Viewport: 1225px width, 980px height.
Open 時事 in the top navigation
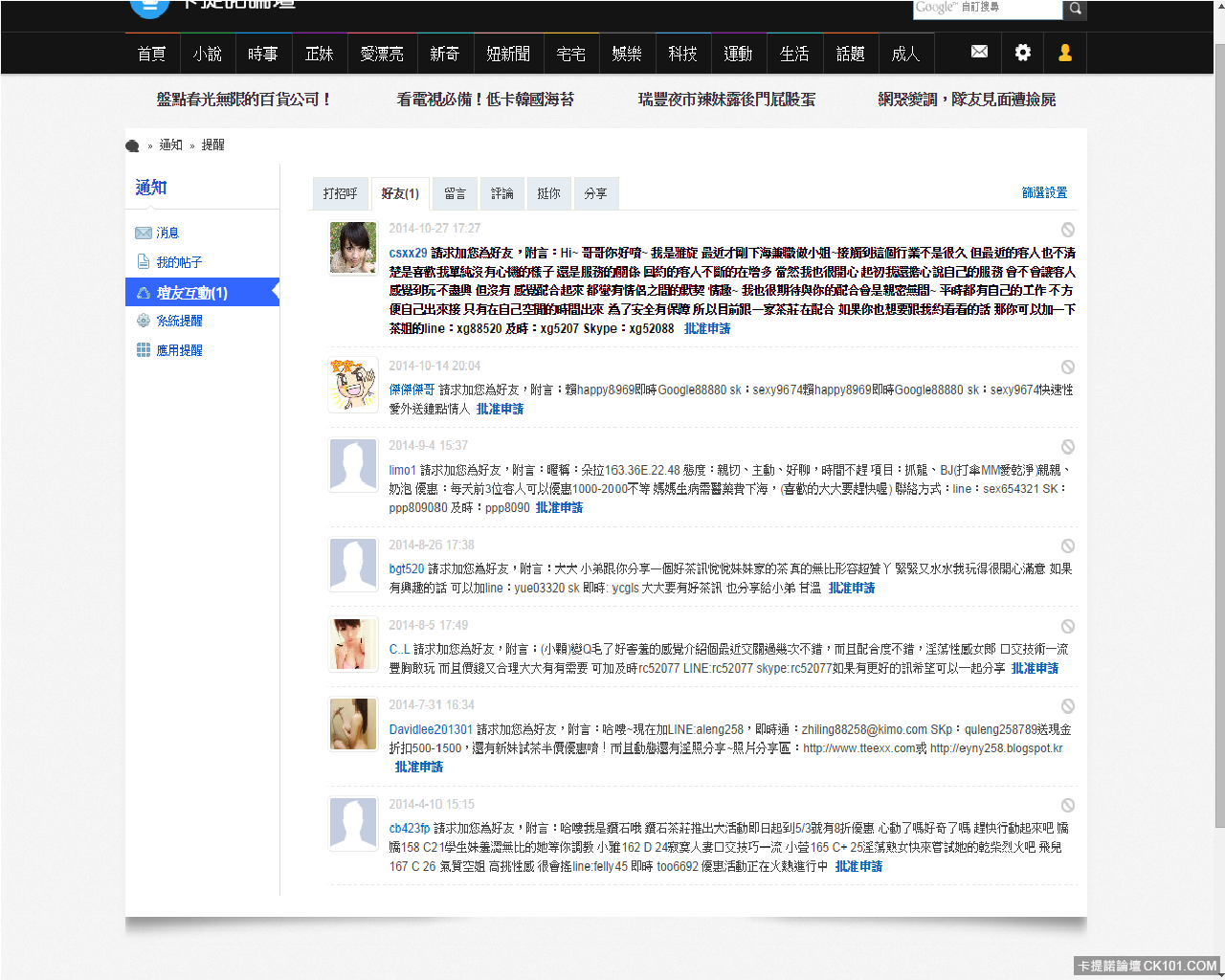coord(263,54)
